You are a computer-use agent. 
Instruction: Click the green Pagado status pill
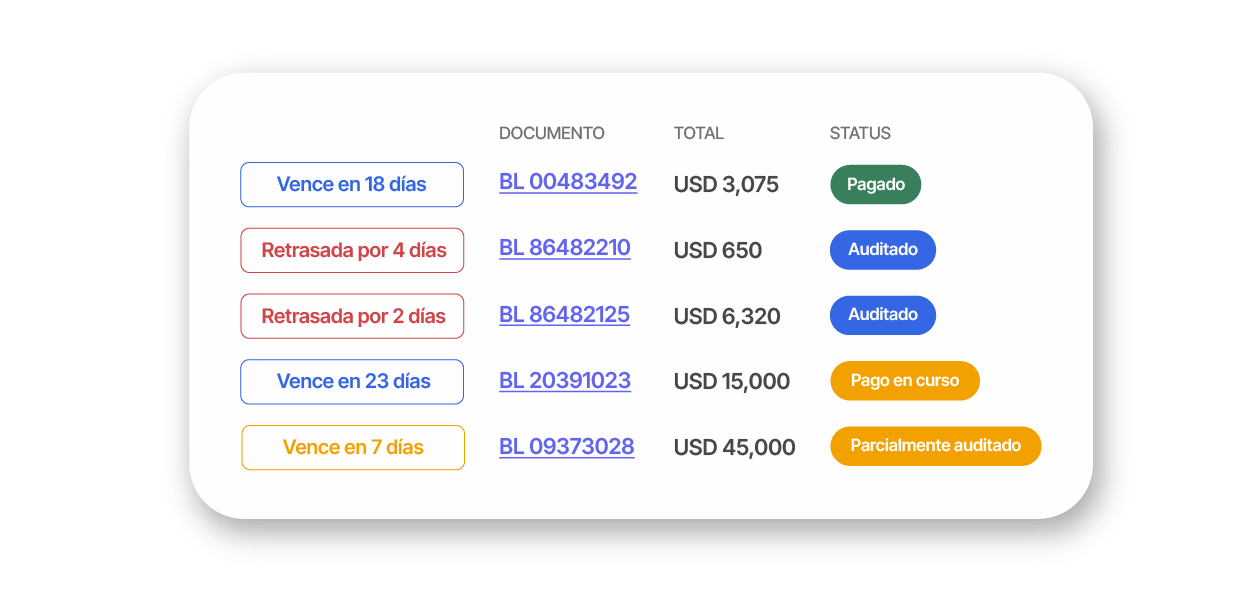(x=875, y=185)
